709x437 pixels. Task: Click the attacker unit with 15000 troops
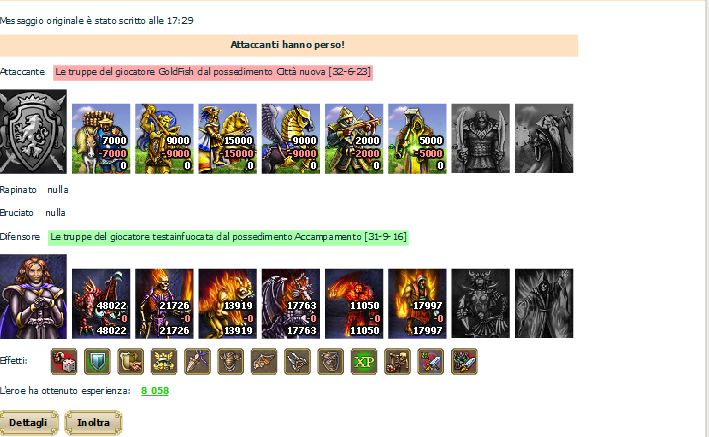click(227, 138)
